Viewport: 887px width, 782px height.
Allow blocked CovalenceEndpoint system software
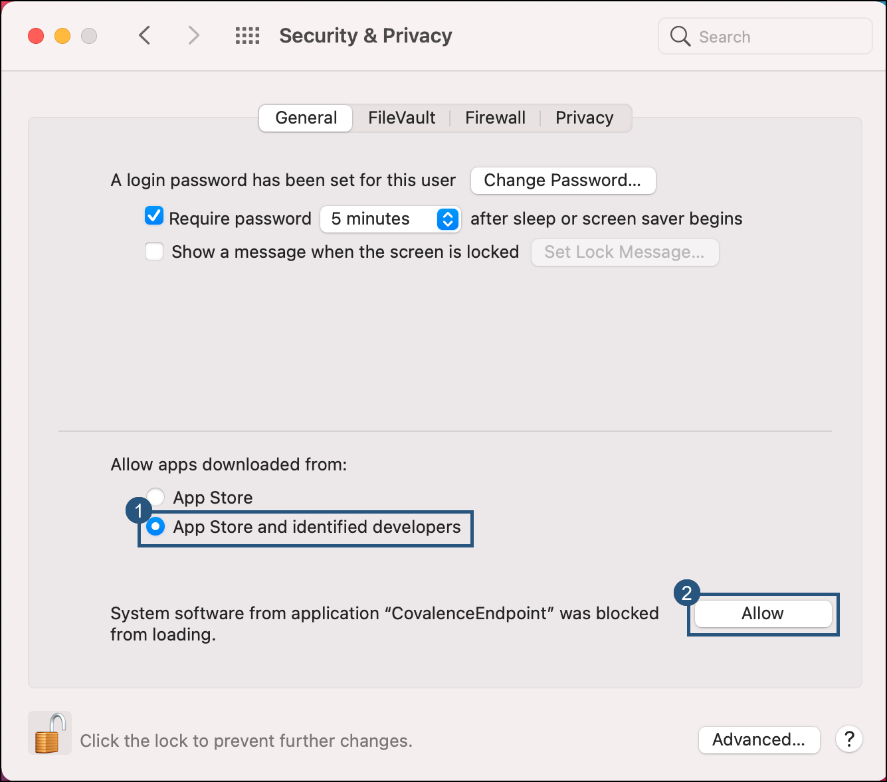coord(762,613)
